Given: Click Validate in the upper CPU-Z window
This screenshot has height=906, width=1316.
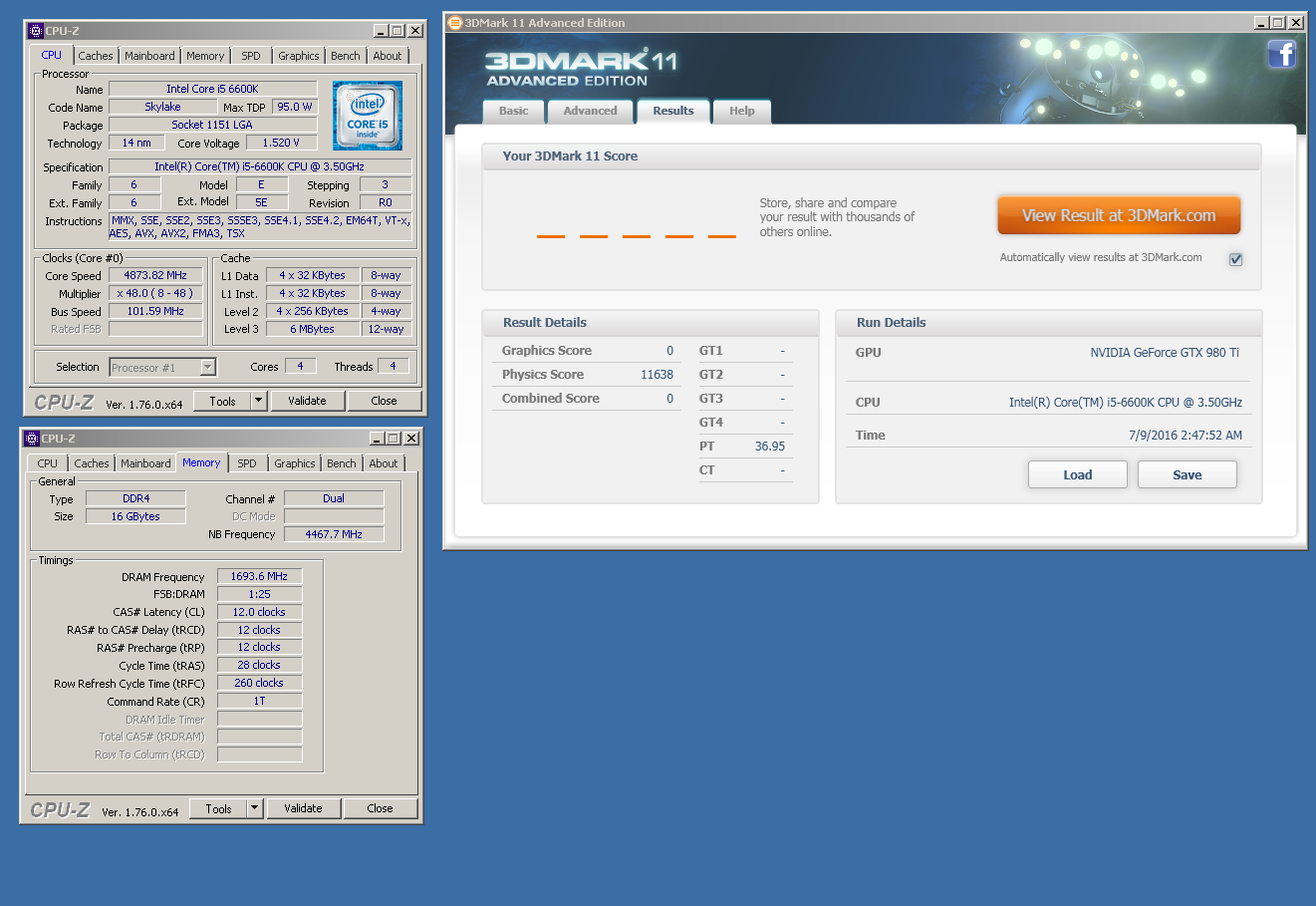Looking at the screenshot, I should [x=307, y=401].
